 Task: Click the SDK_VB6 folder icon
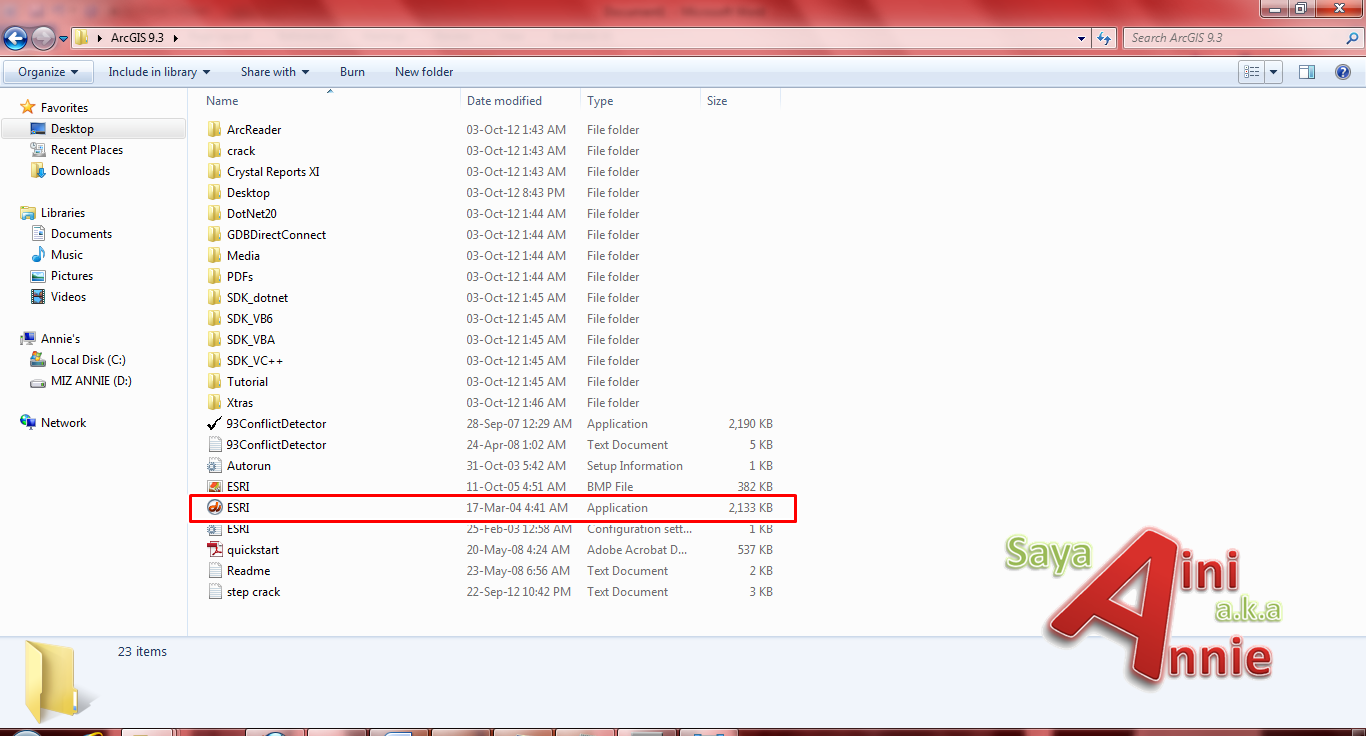214,319
